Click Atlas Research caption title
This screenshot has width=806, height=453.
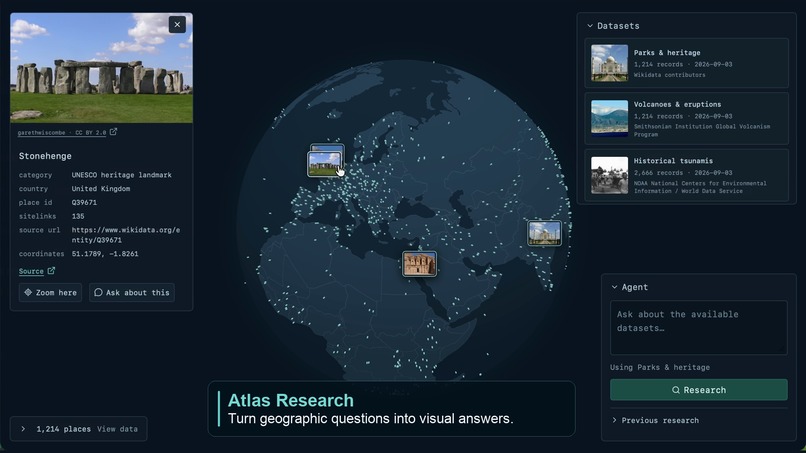tap(290, 400)
